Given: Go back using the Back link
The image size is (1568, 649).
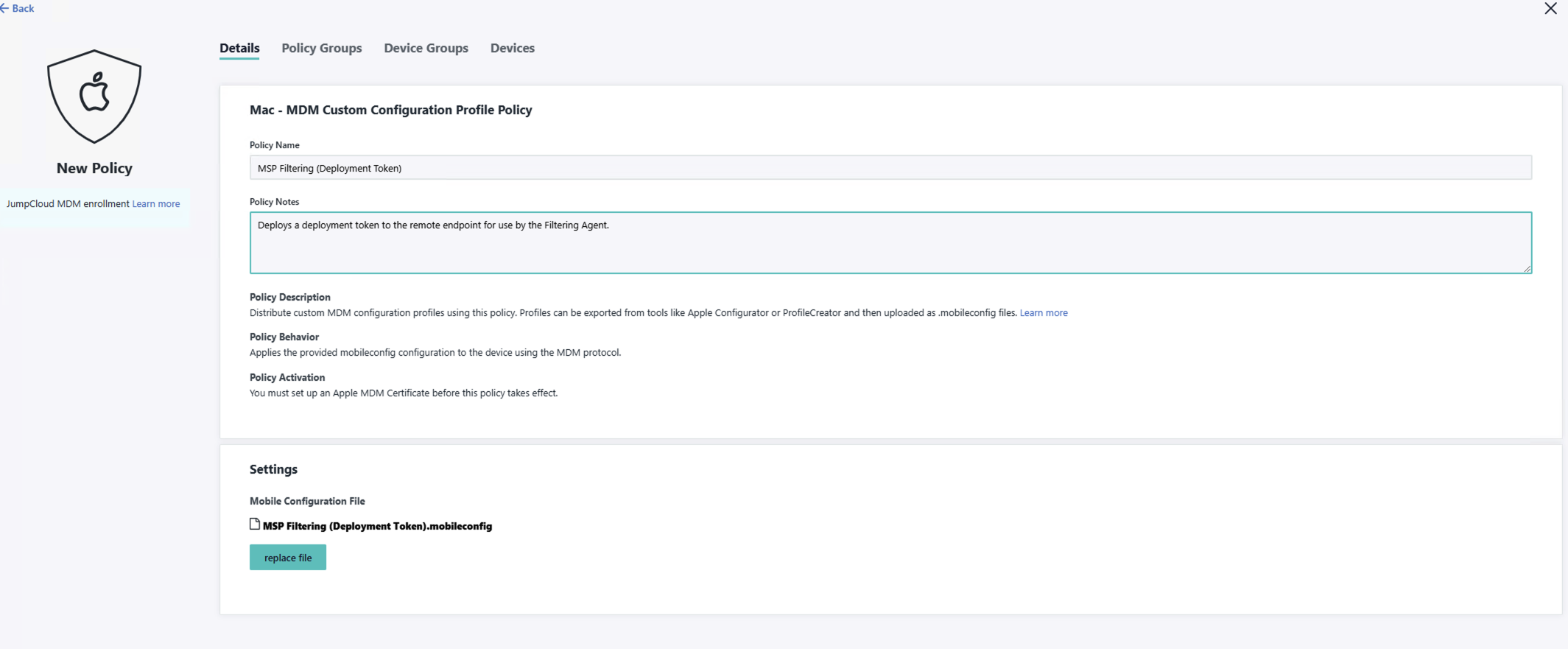Looking at the screenshot, I should click(x=18, y=8).
